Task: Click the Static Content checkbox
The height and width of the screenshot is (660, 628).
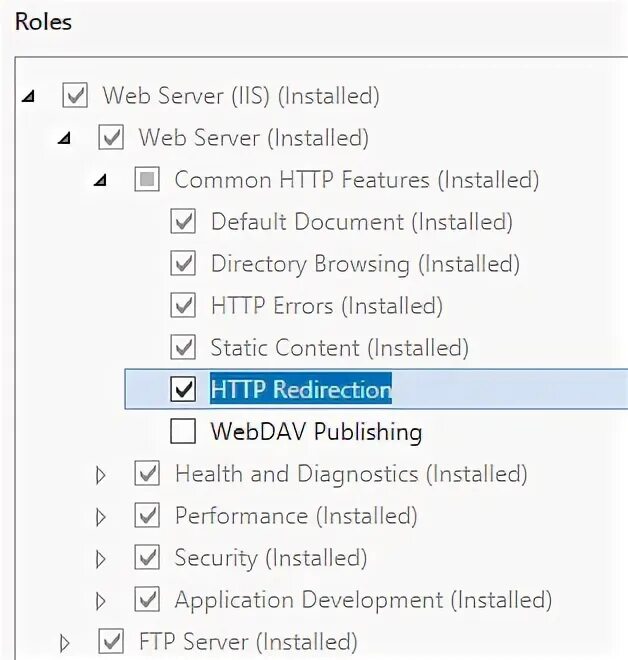Action: tap(183, 347)
